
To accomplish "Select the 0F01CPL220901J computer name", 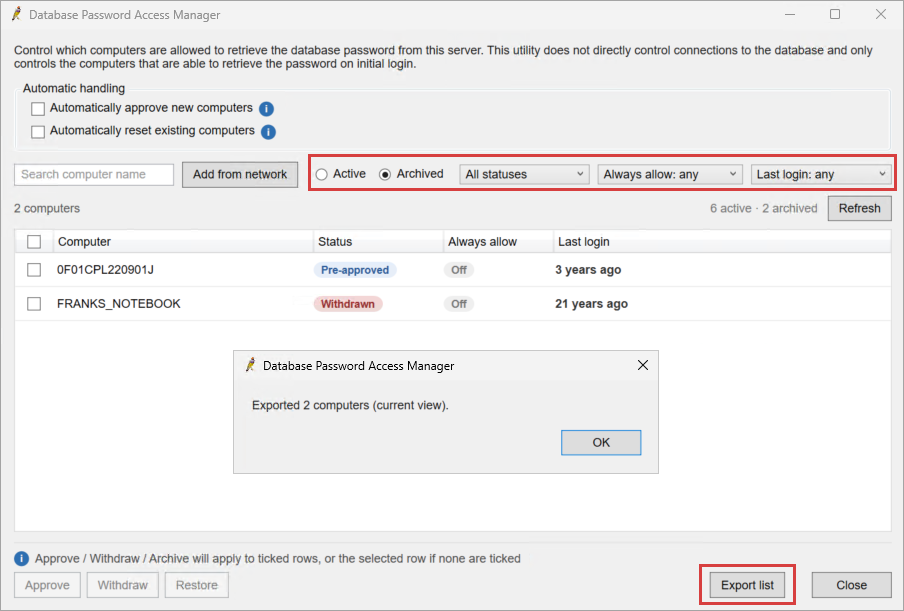I will click(105, 270).
